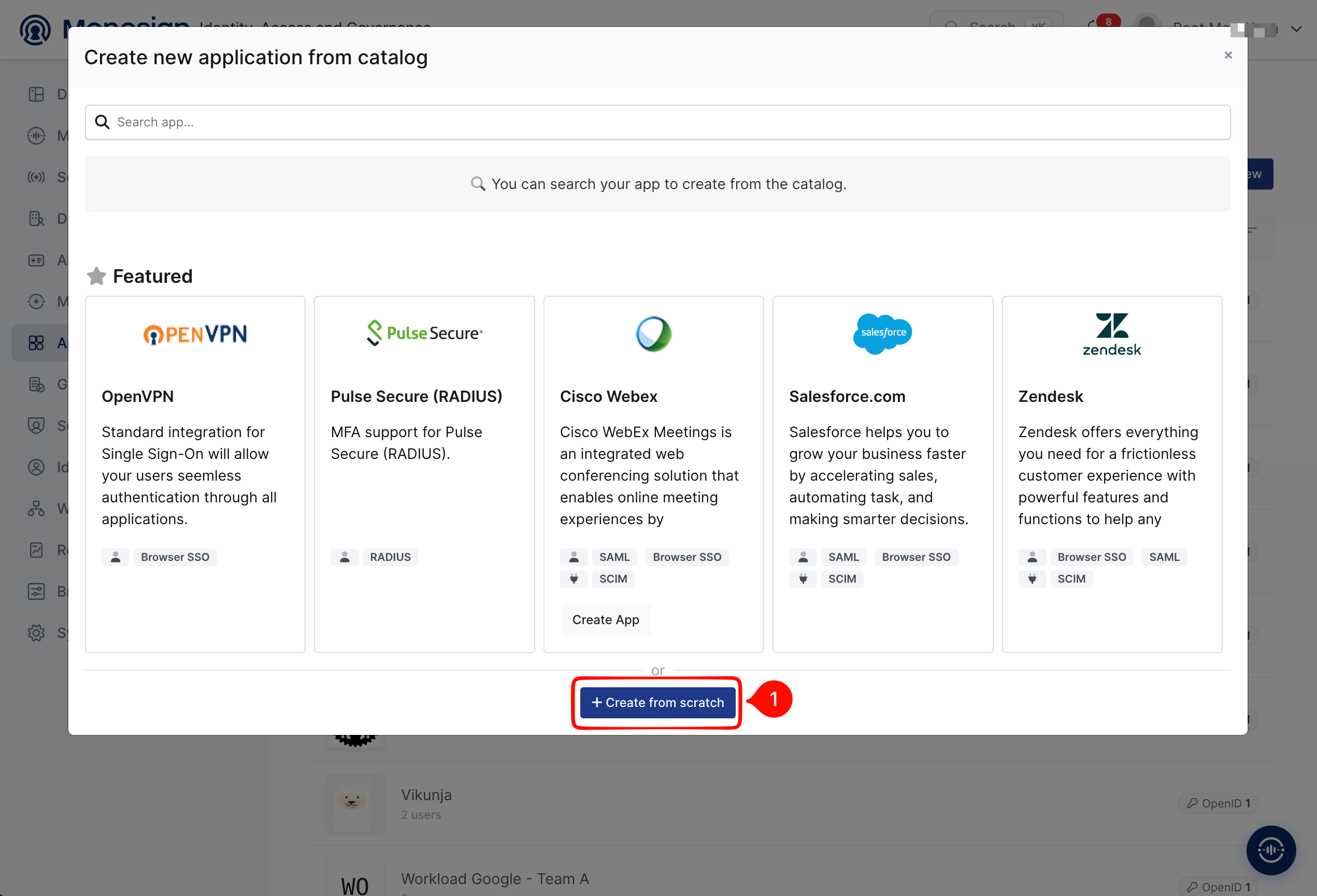The height and width of the screenshot is (896, 1317).
Task: Click the SCIM tag on Zendesk card
Action: [1071, 579]
